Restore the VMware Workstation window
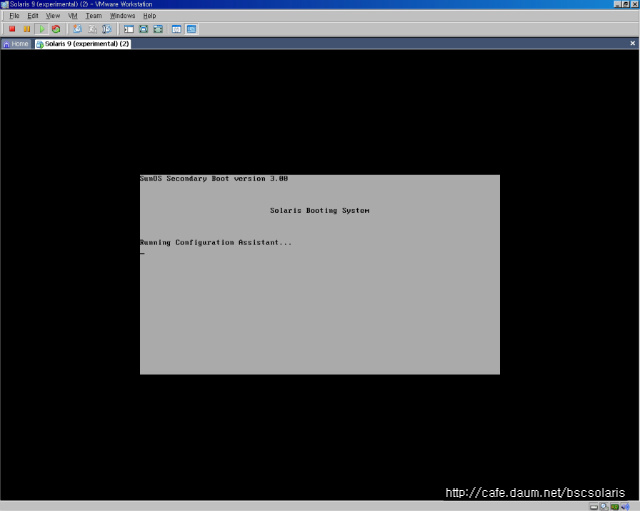Image resolution: width=640 pixels, height=511 pixels. [x=626, y=4]
